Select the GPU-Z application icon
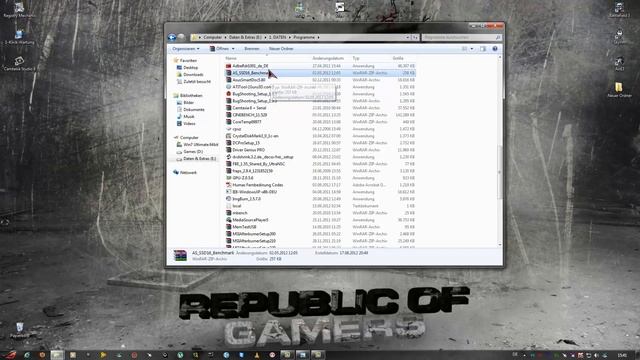Image resolution: width=640 pixels, height=360 pixels. point(229,178)
